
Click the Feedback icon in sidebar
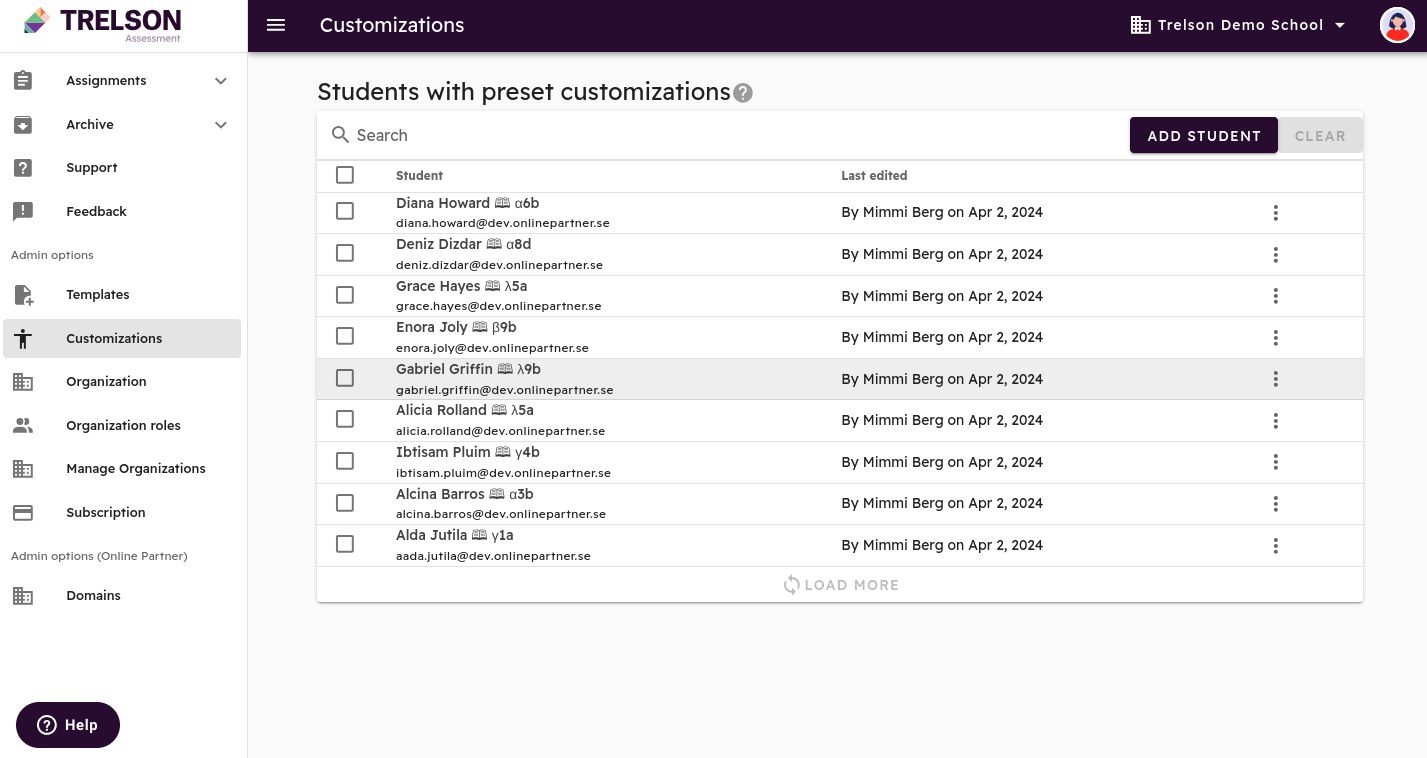[x=23, y=212]
